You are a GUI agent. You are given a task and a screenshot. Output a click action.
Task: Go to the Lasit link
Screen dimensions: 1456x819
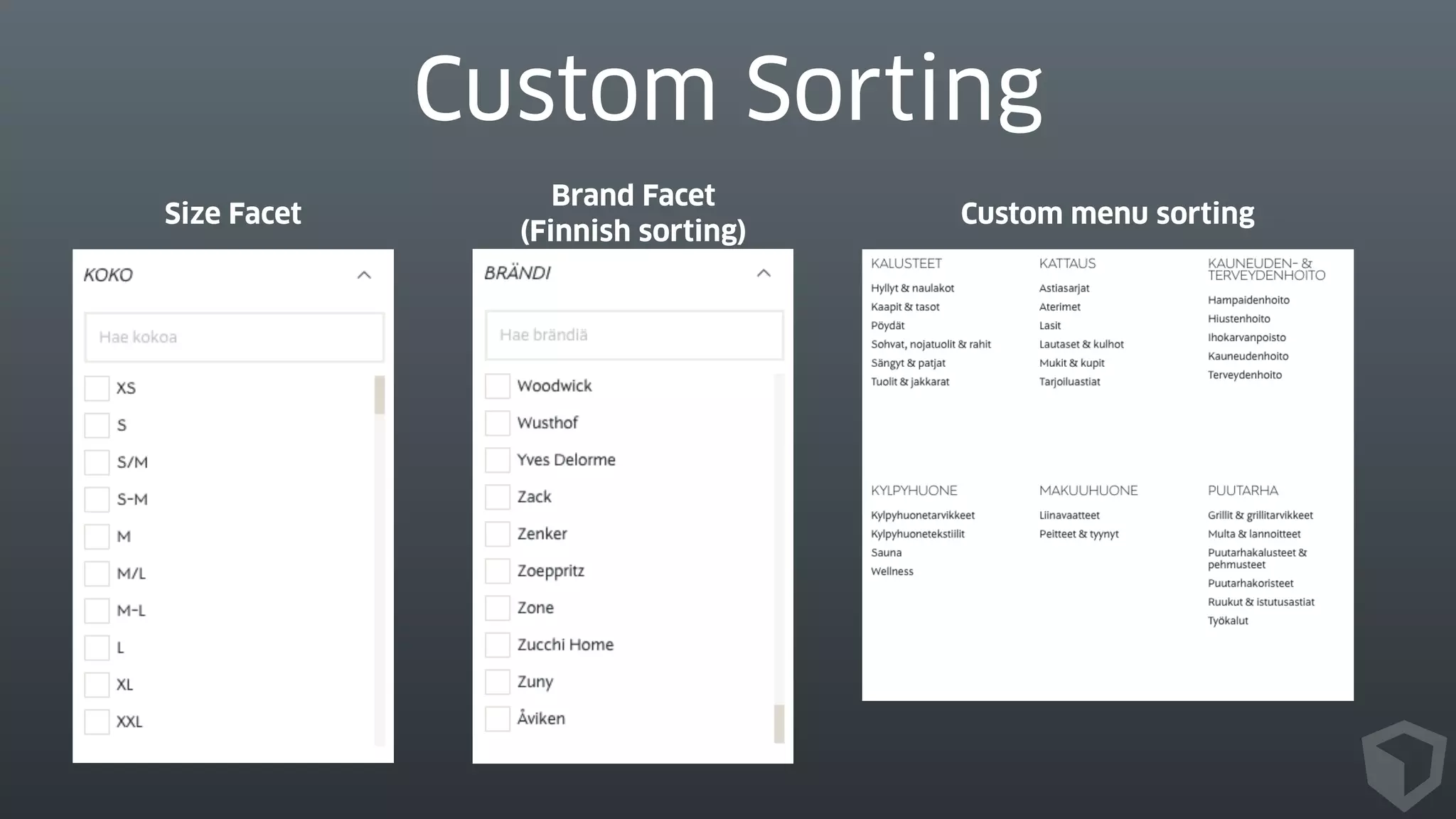pyautogui.click(x=1050, y=326)
